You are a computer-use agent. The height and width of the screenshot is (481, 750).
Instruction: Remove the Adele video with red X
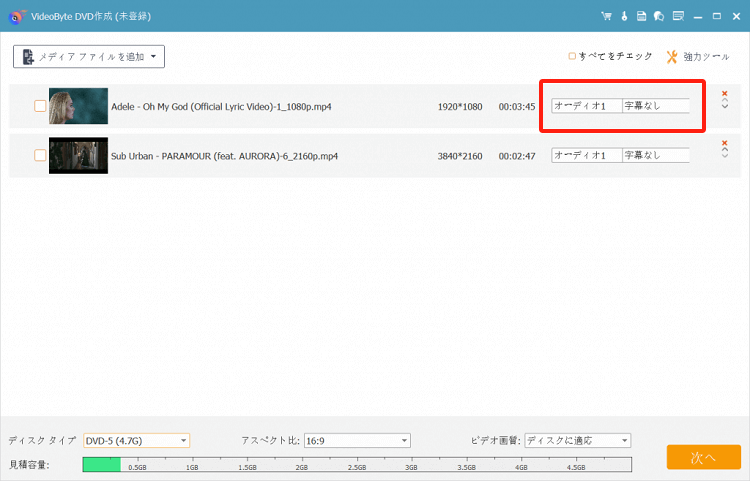[725, 92]
